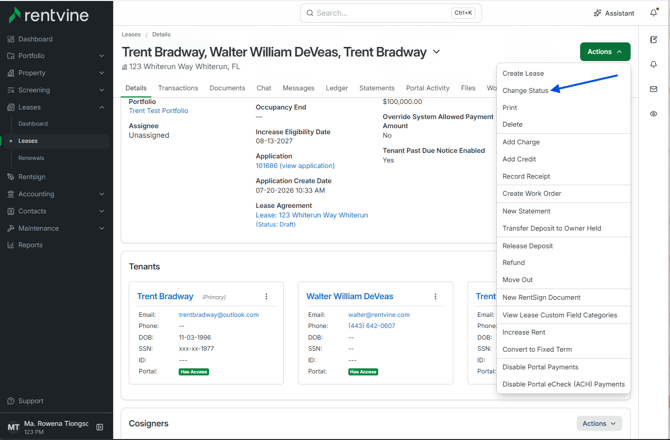Click the Reports chart icon
670x440 pixels.
click(x=11, y=245)
